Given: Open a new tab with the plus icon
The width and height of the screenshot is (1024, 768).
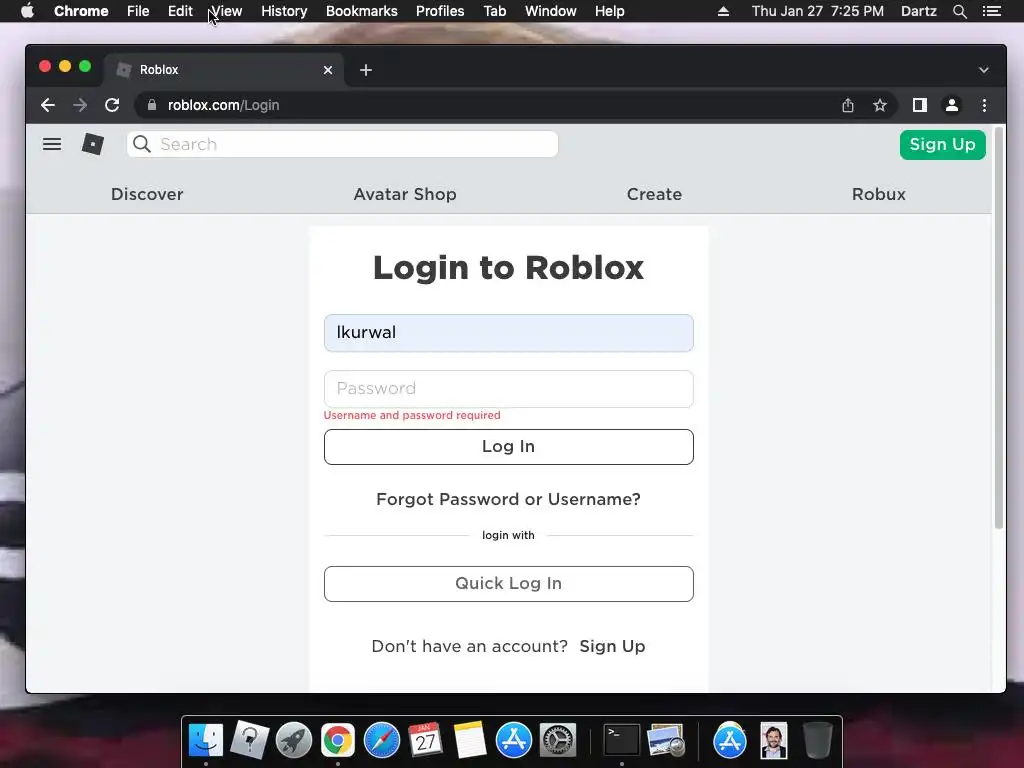Looking at the screenshot, I should pyautogui.click(x=366, y=70).
